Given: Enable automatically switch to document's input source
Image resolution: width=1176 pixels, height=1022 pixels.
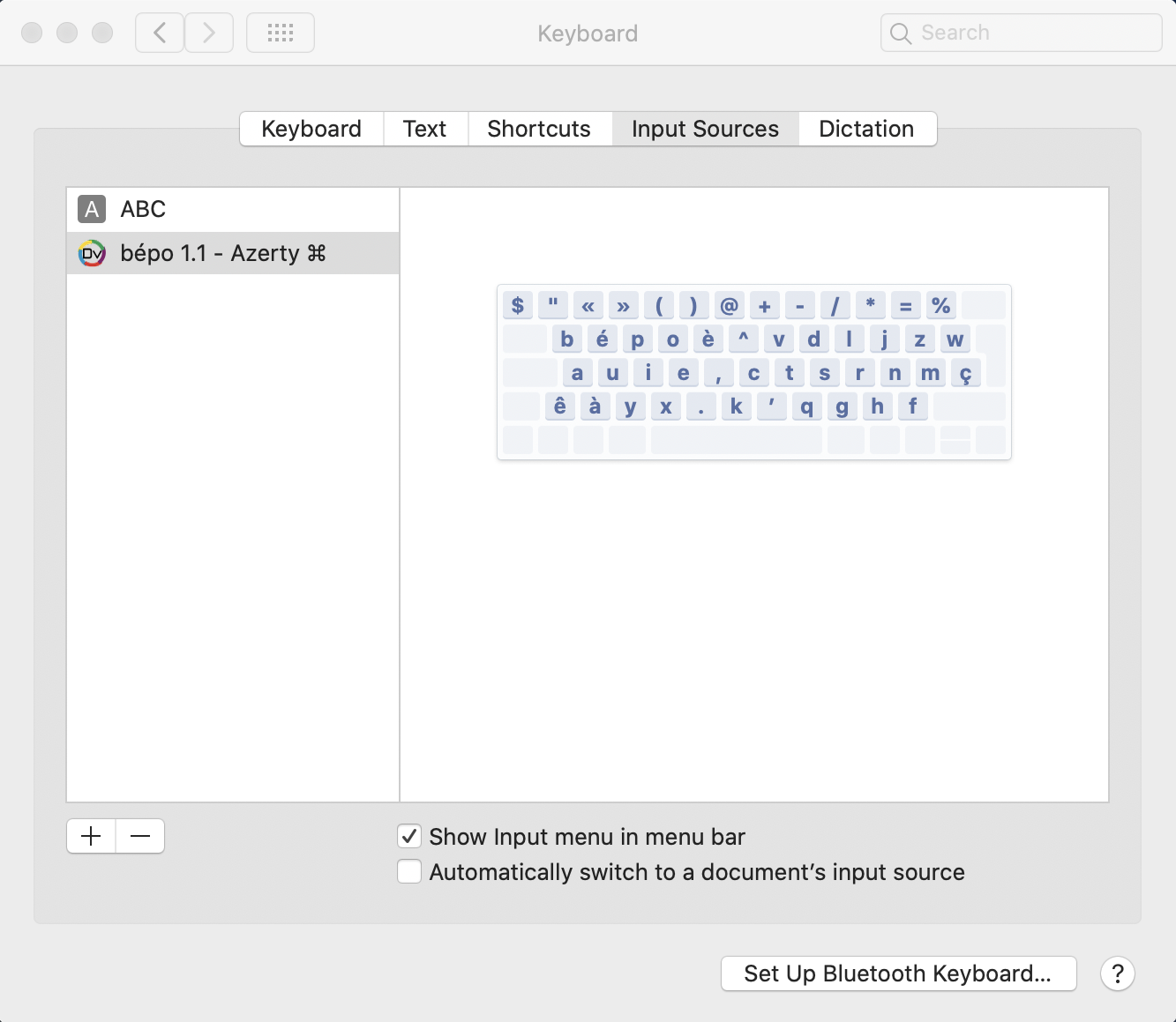Looking at the screenshot, I should (x=409, y=871).
